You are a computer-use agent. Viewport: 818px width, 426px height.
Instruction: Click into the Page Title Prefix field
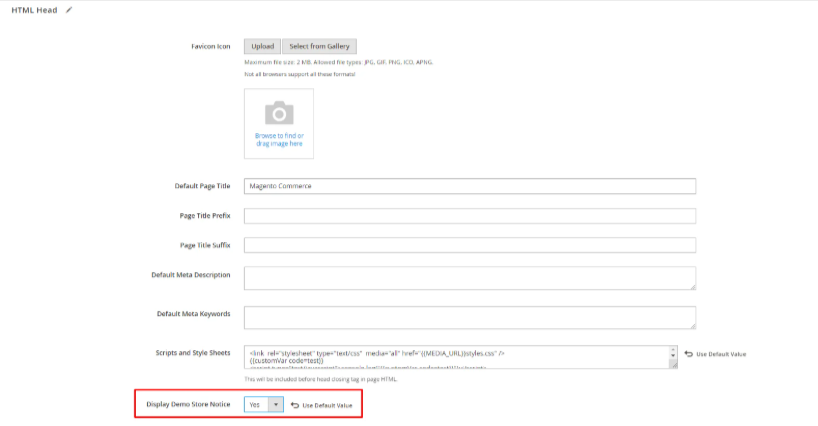(469, 216)
